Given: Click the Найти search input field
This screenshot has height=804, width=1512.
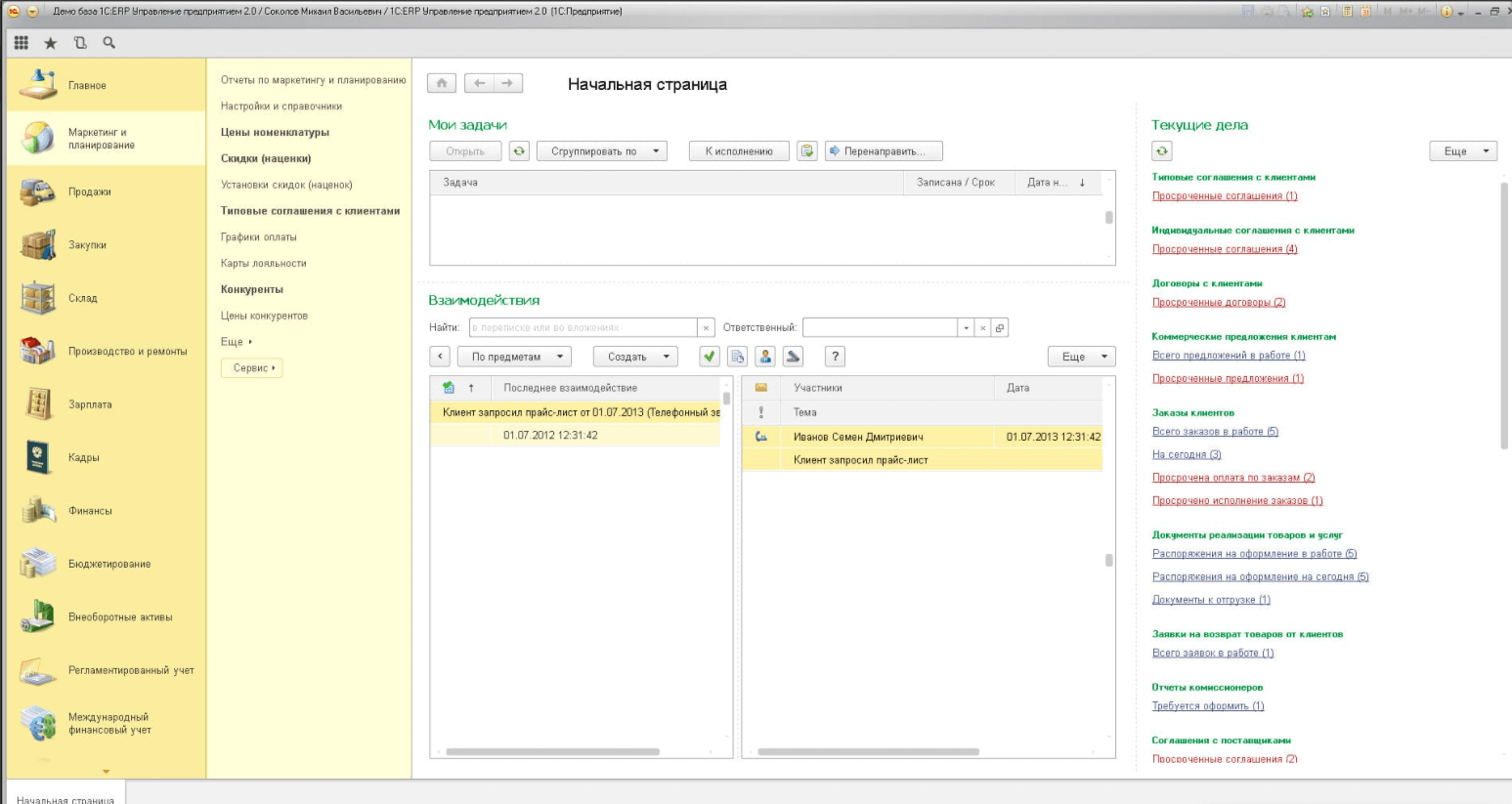Looking at the screenshot, I should [x=583, y=328].
